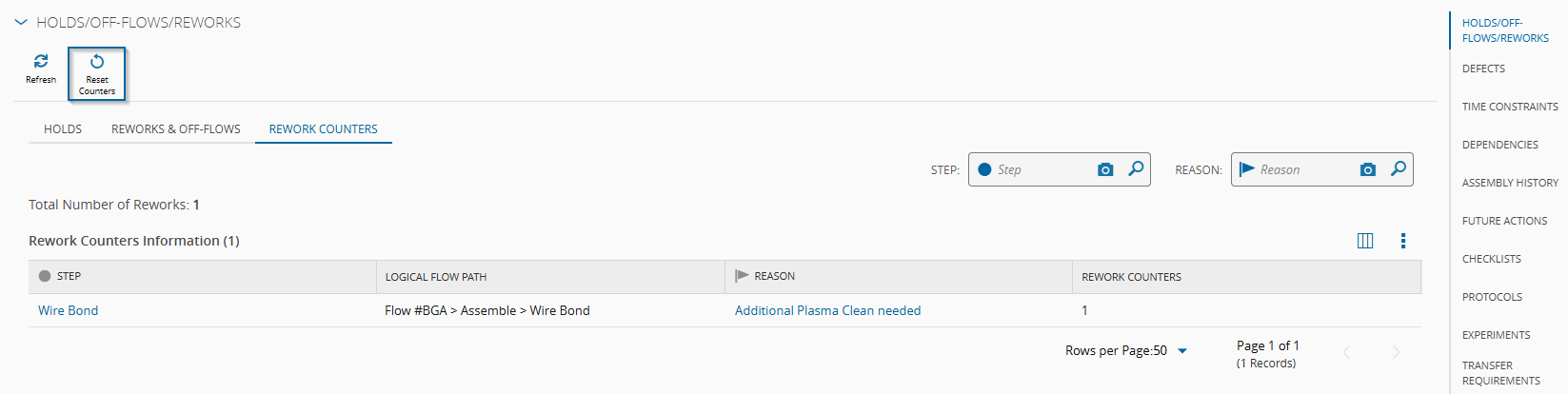Go to Time Constraints in side navigation
The height and width of the screenshot is (394, 1568).
[x=1510, y=107]
